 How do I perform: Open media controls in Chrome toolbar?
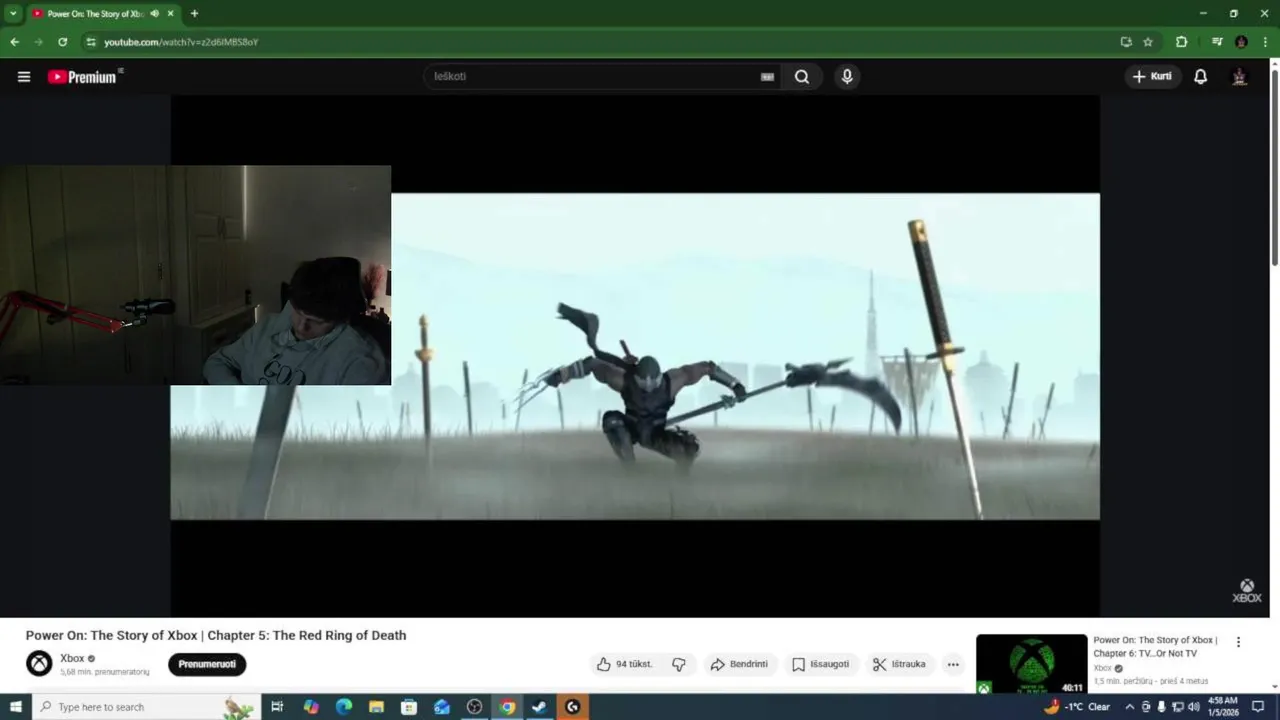click(x=1217, y=42)
